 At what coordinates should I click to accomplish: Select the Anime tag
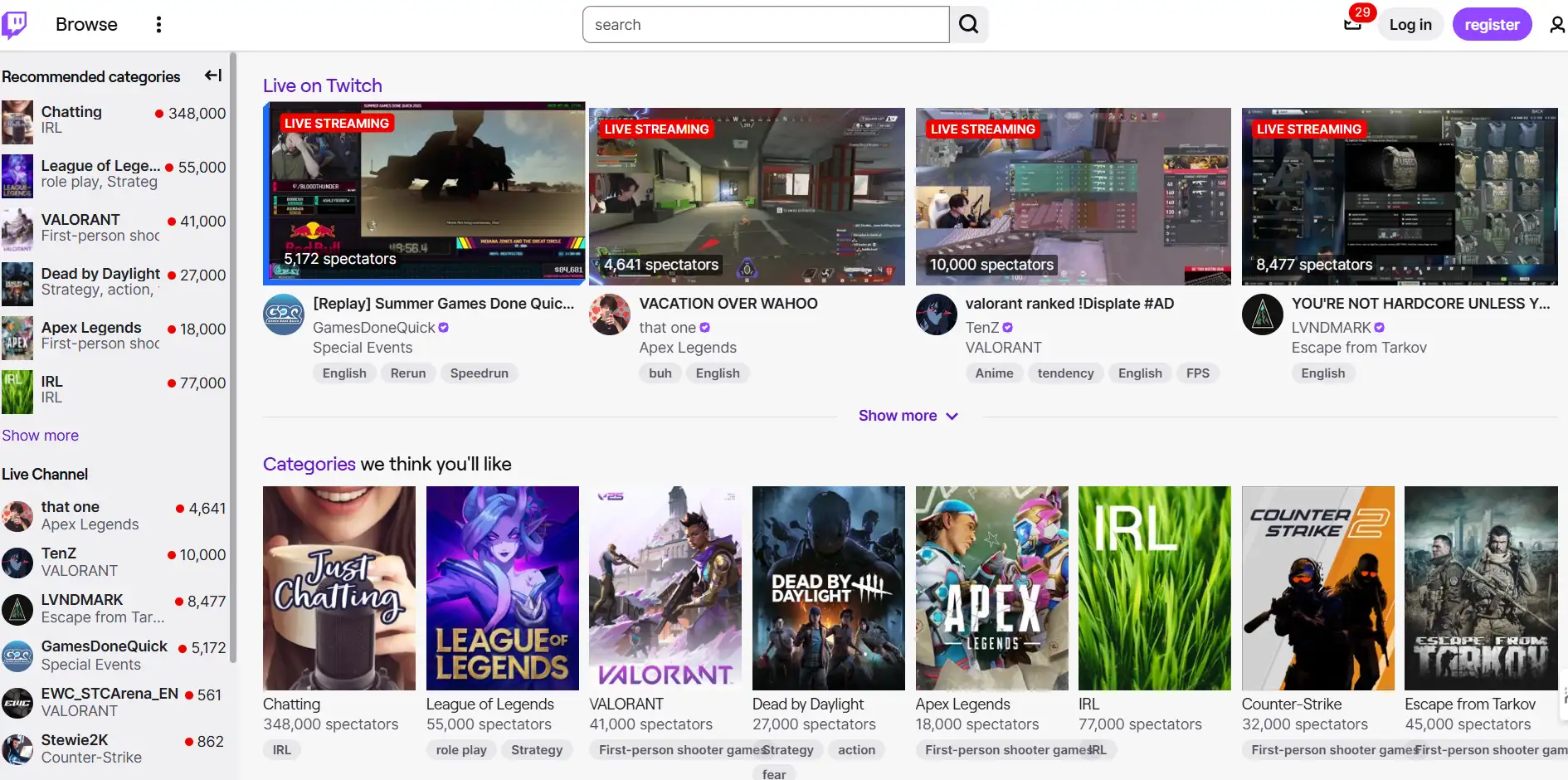coord(994,373)
